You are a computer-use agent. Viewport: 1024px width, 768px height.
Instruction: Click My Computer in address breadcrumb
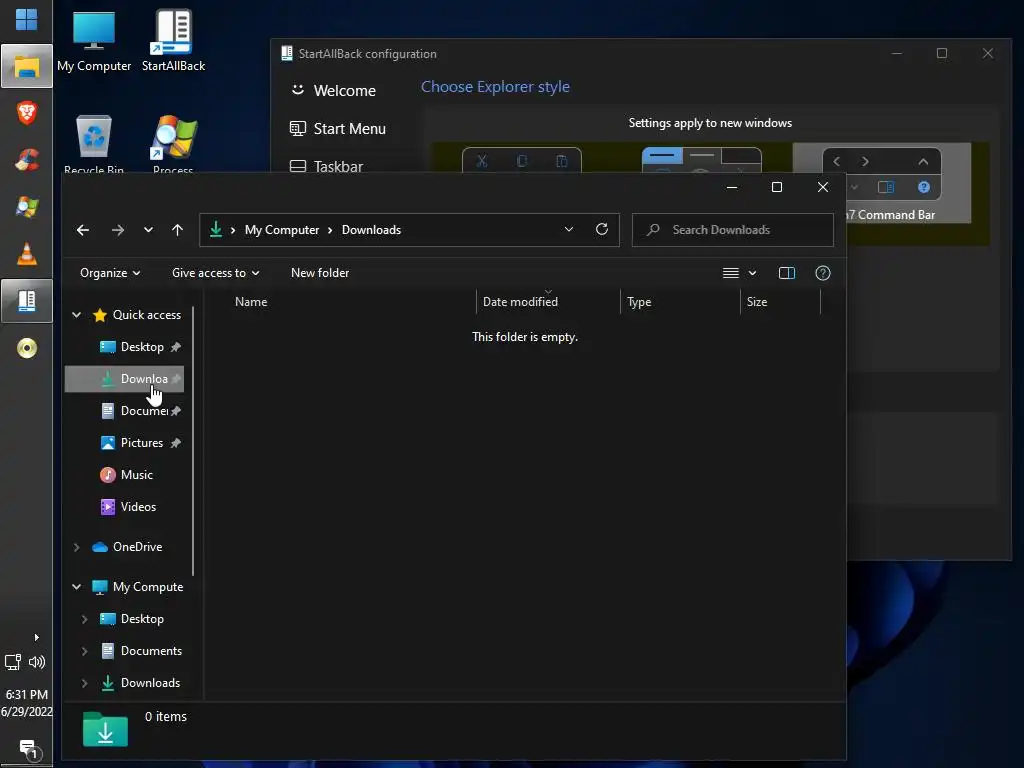click(282, 230)
